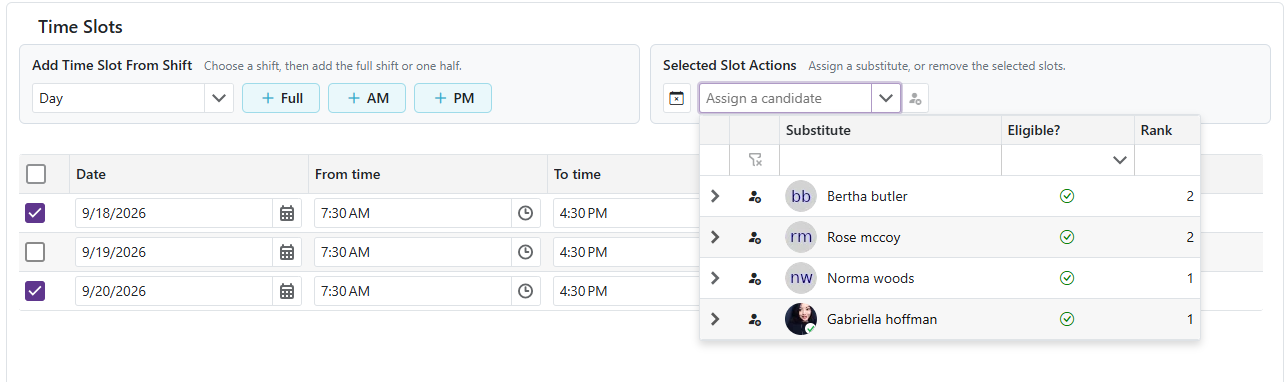Sort by Eligible? column header

(x=1067, y=130)
